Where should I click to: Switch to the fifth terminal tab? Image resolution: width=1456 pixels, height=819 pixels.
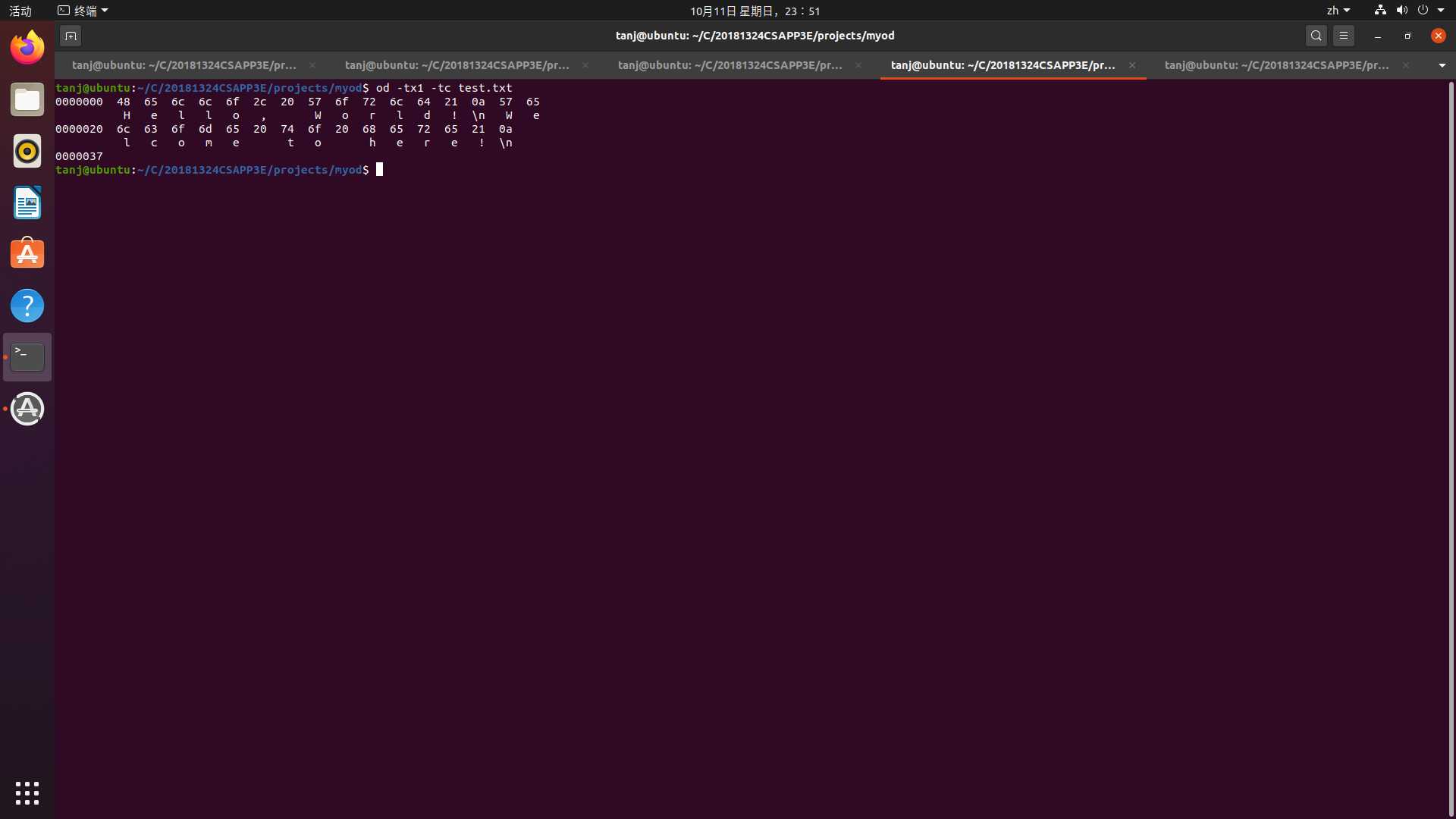(1277, 65)
